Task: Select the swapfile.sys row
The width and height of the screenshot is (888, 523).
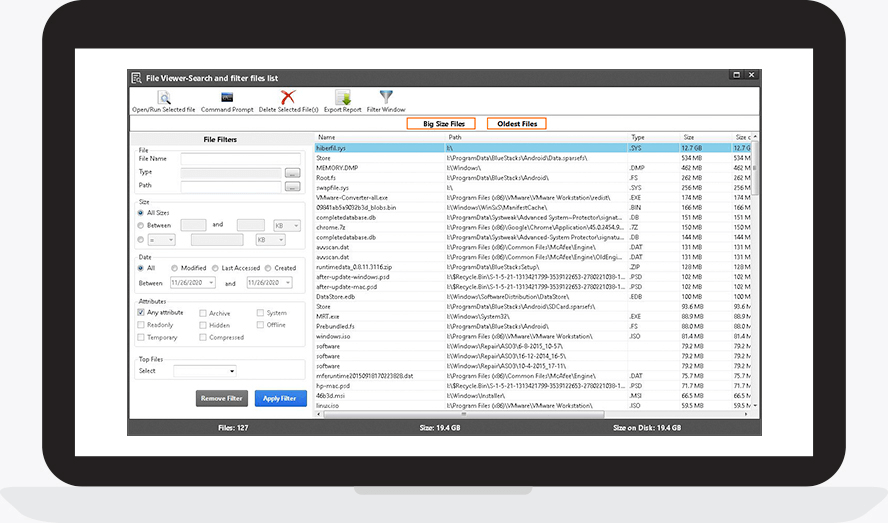Action: [532, 188]
